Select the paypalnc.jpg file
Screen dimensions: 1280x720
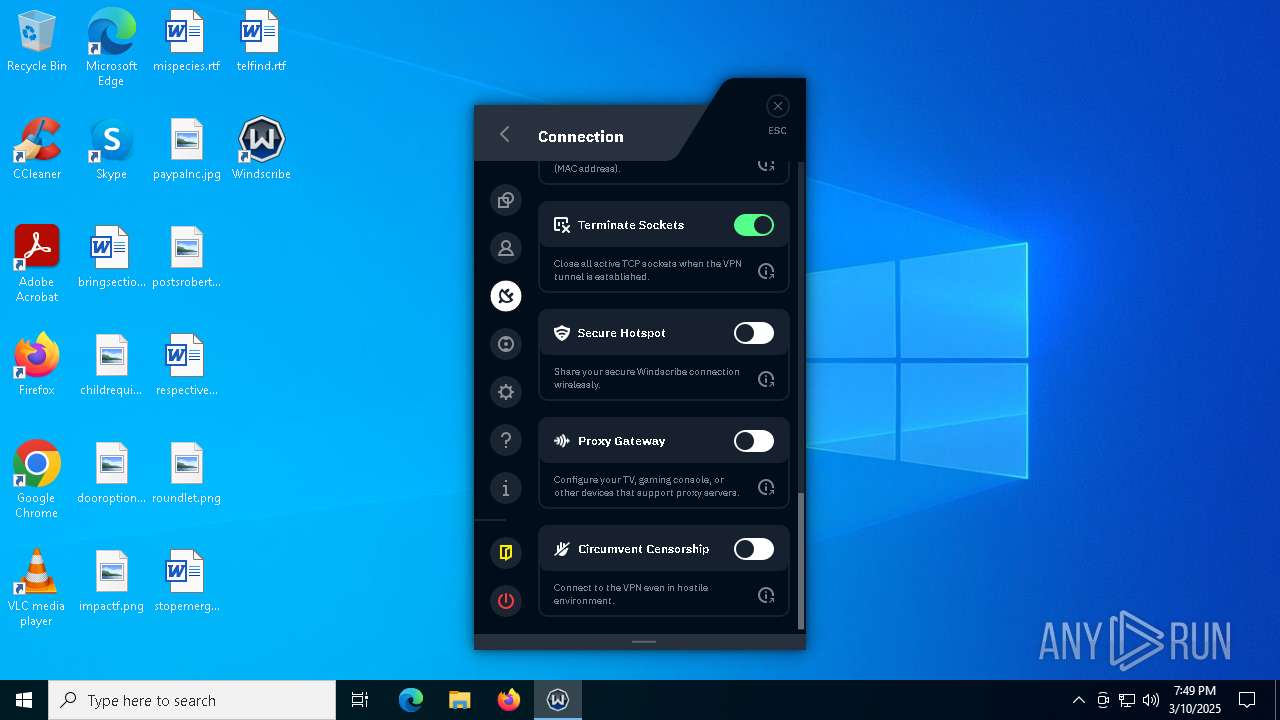pyautogui.click(x=187, y=149)
